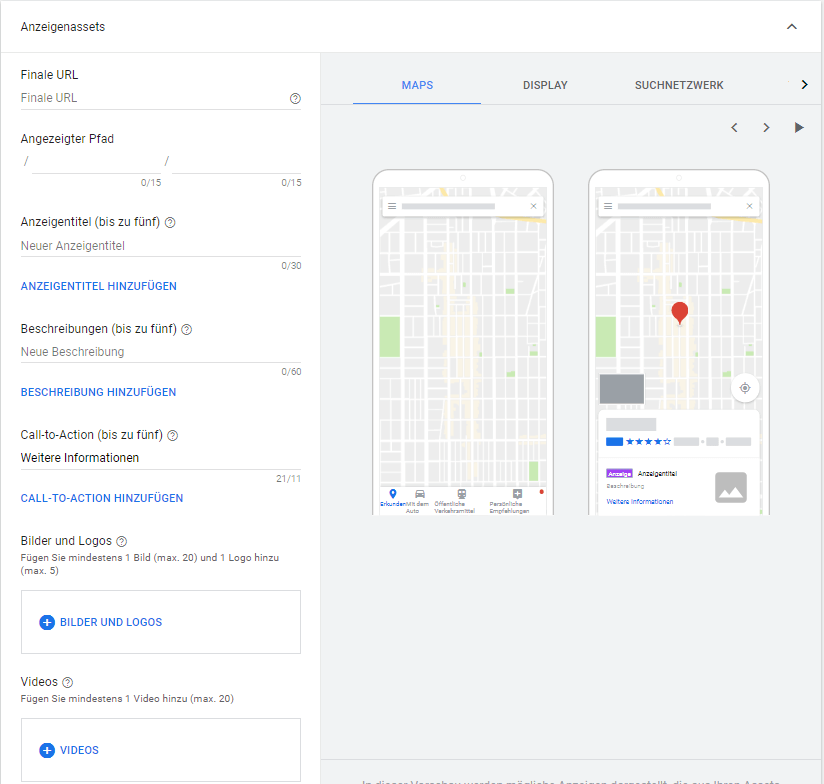Open help icon next to Videos

[68, 682]
